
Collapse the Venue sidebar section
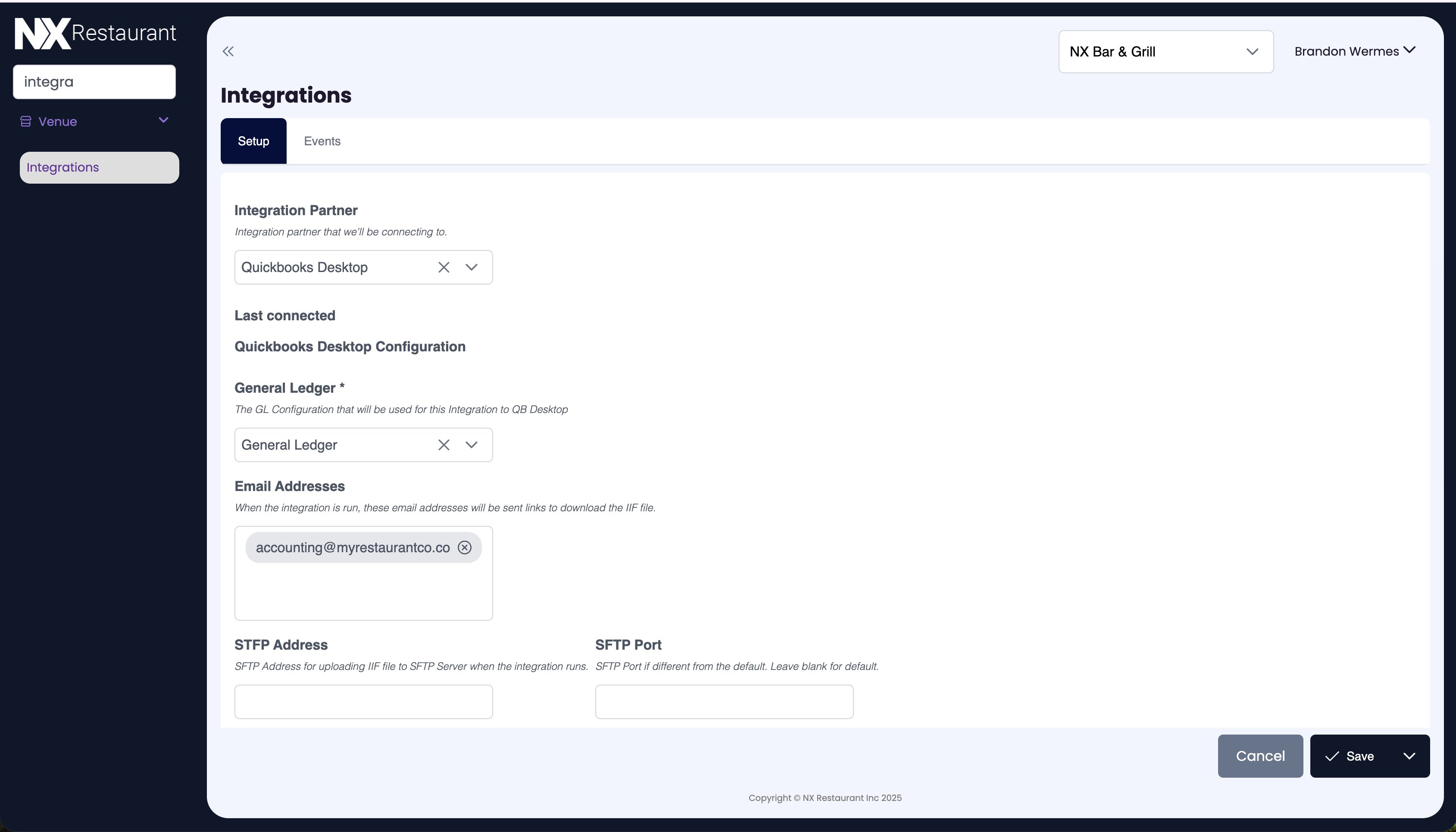(163, 121)
